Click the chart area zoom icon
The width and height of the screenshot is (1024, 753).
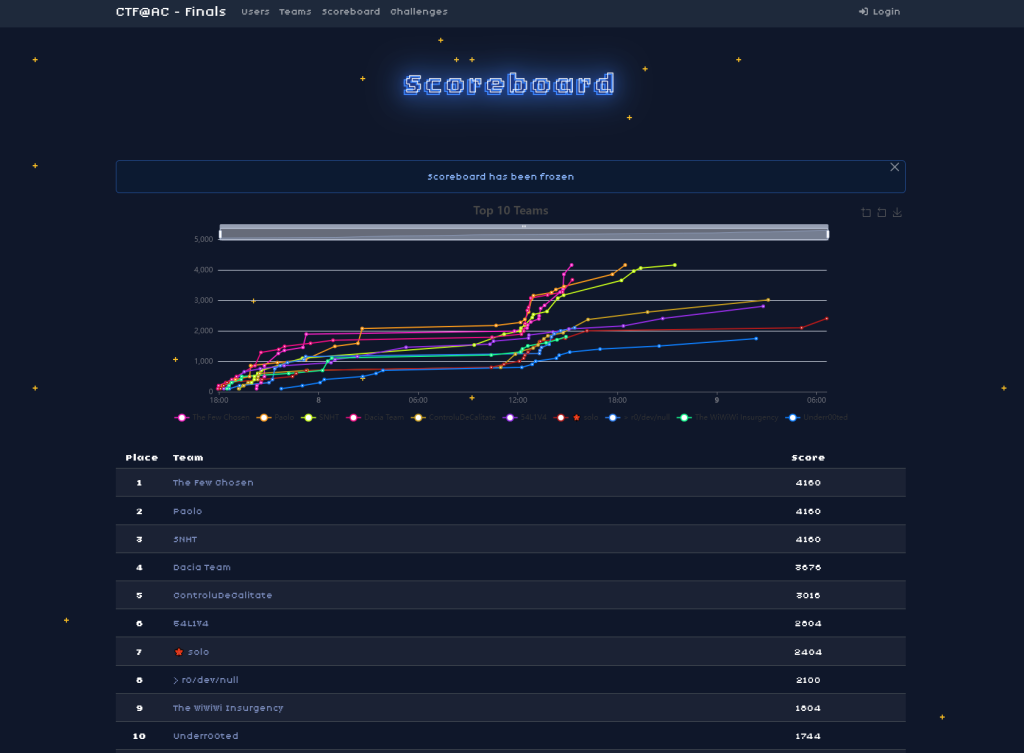(x=866, y=212)
